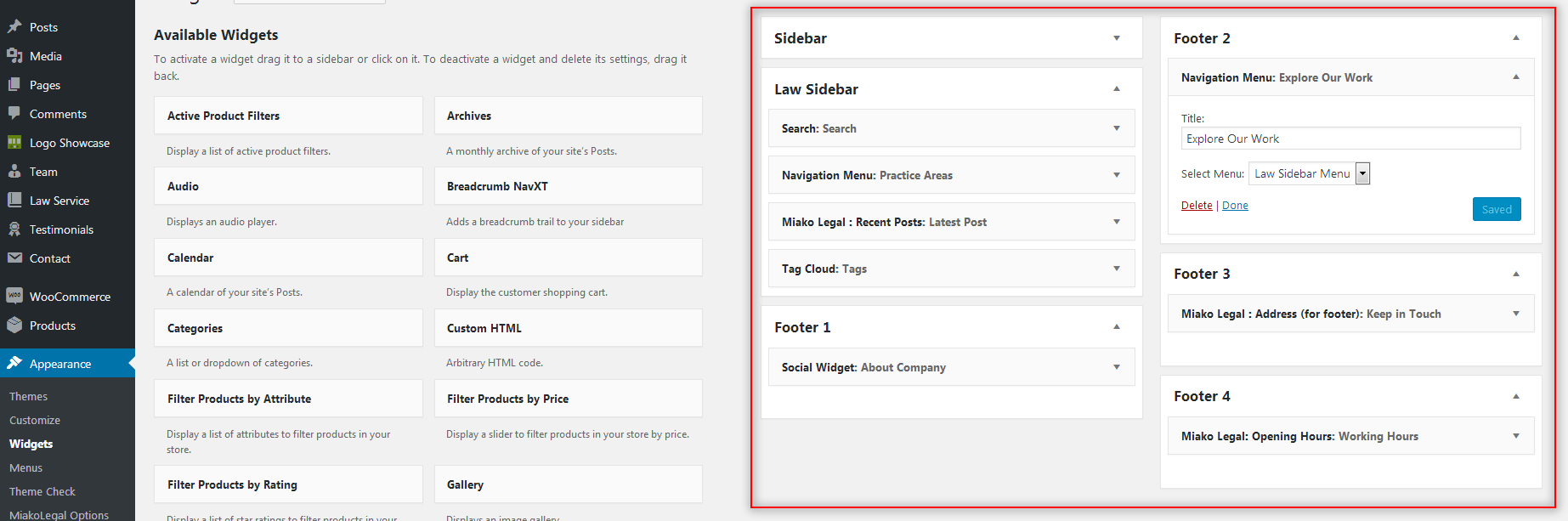1568x521 pixels.
Task: Expand the Sidebar widget area
Action: (x=1117, y=38)
